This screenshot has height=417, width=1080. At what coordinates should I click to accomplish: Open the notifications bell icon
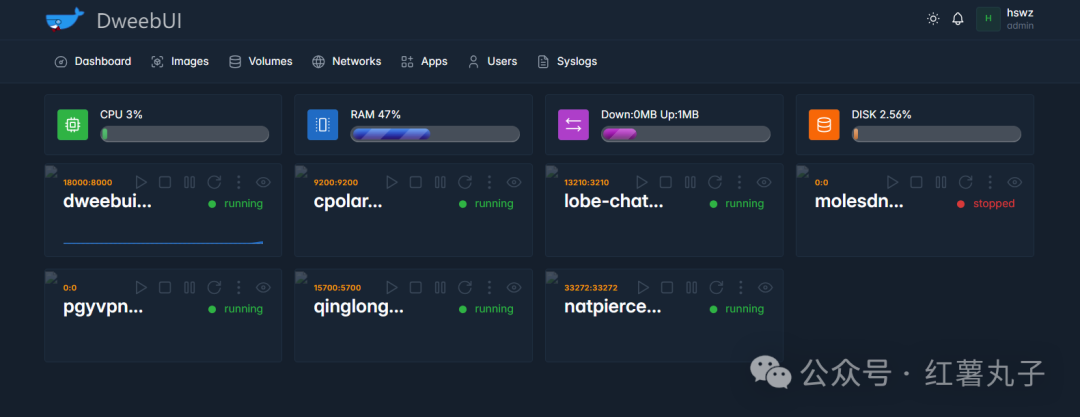click(957, 19)
